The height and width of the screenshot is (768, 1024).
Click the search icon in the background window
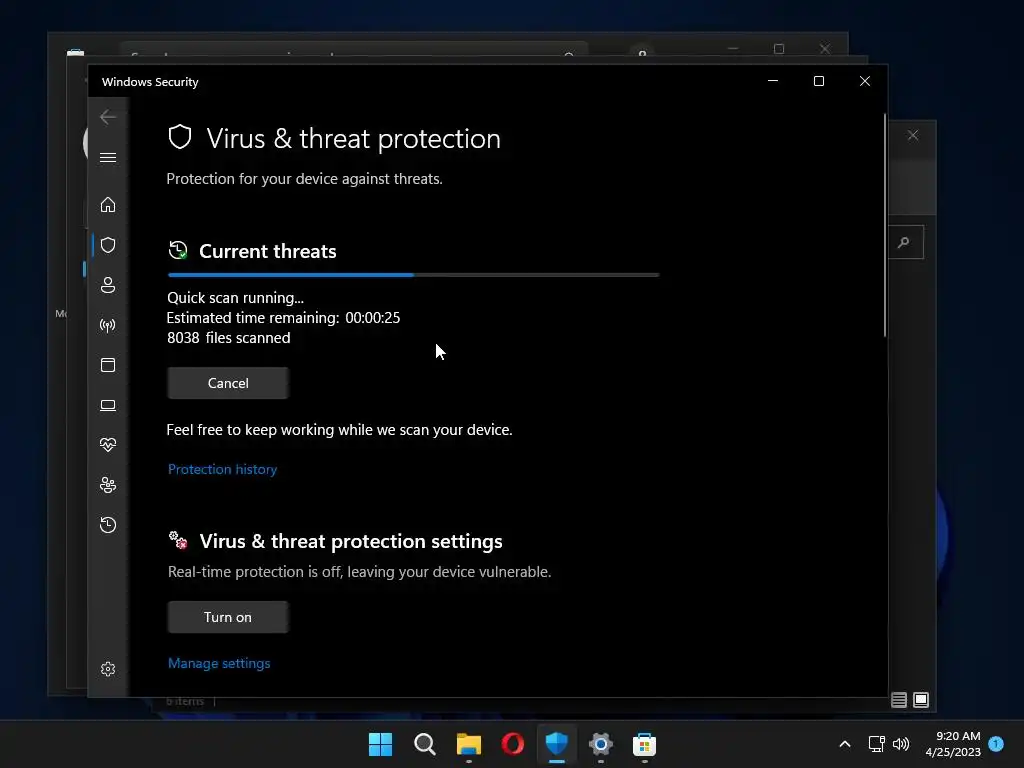(x=904, y=242)
